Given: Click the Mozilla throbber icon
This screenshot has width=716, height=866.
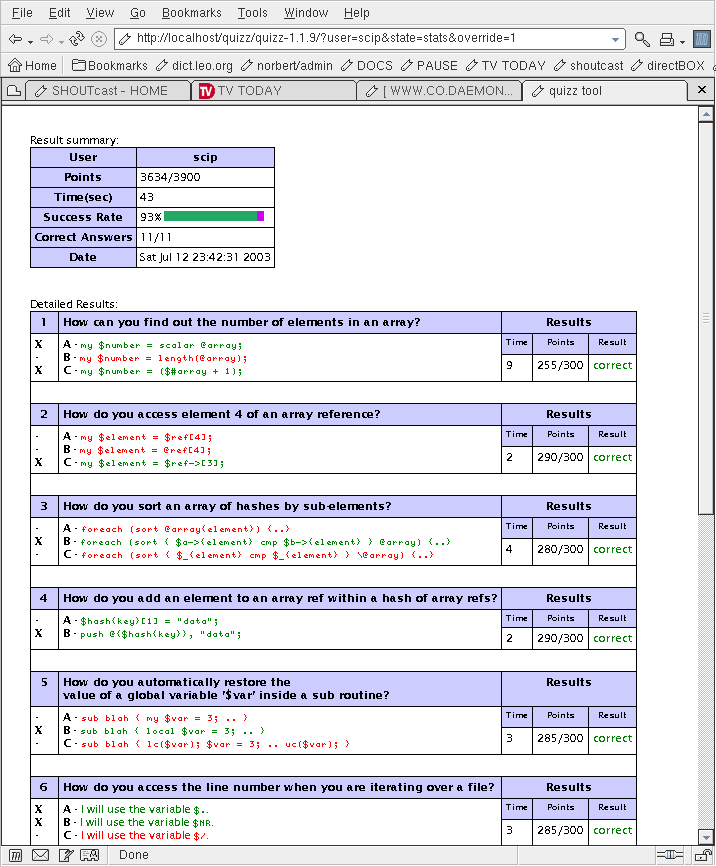Looking at the screenshot, I should tap(702, 39).
